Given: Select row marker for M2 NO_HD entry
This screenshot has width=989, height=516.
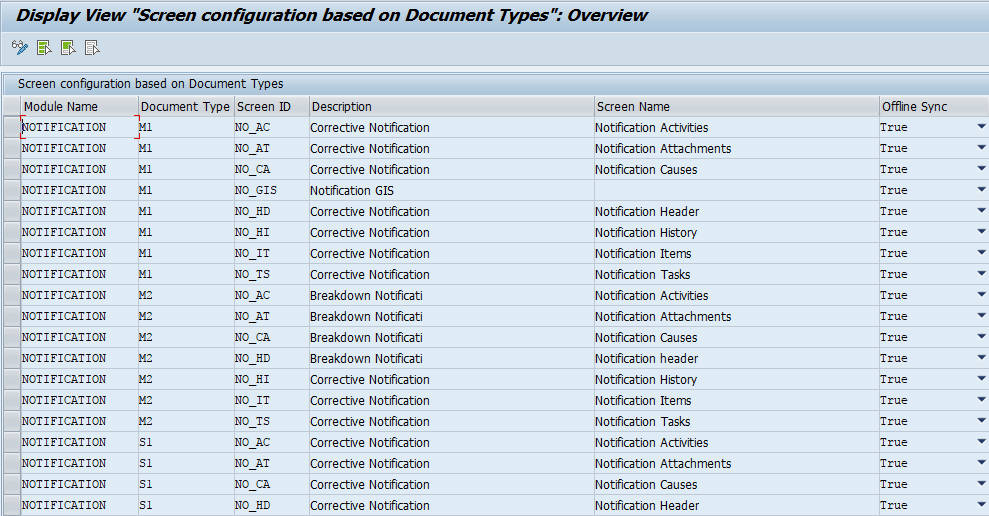Looking at the screenshot, I should [x=11, y=359].
